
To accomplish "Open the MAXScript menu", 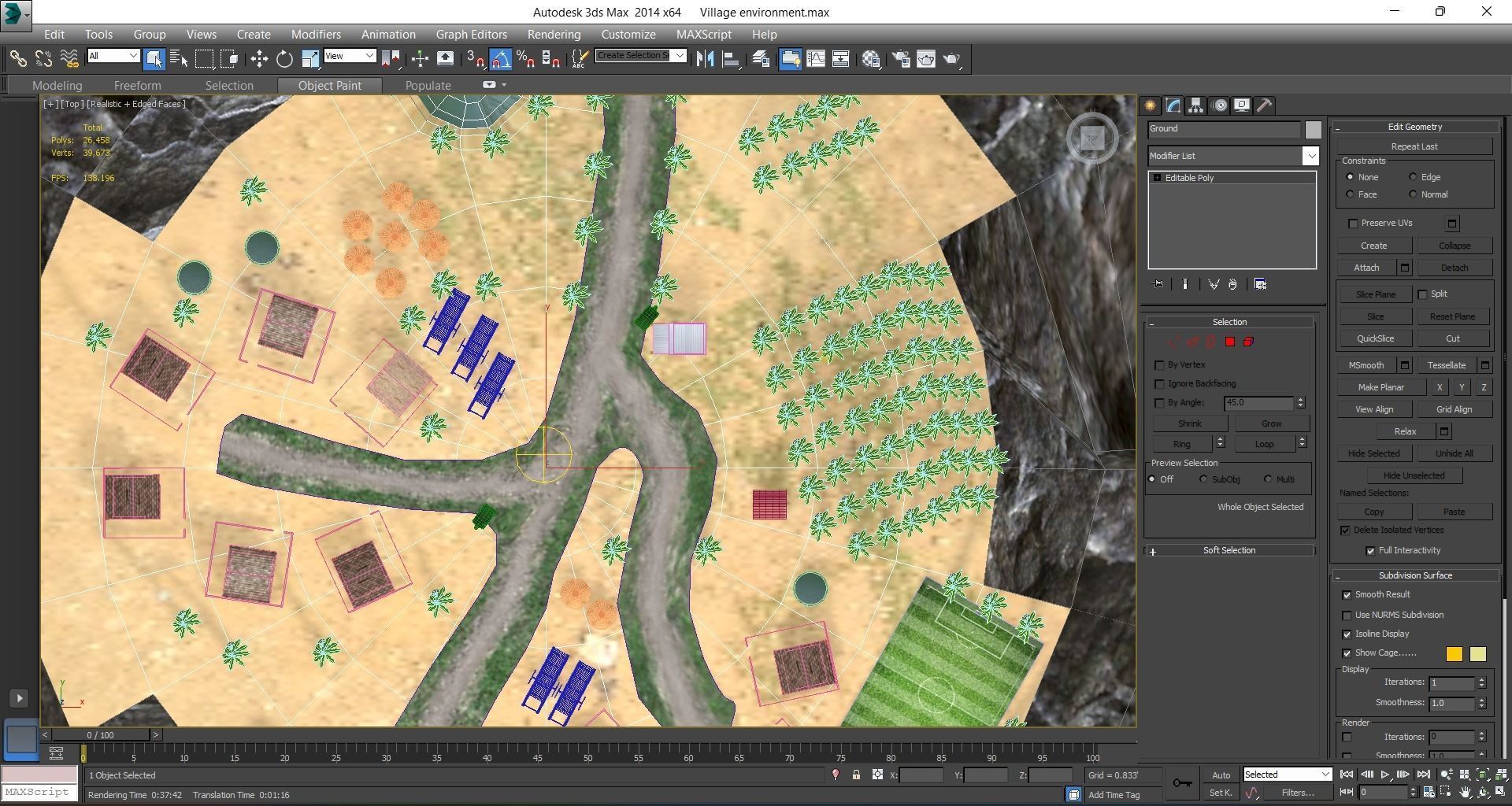I will (704, 35).
